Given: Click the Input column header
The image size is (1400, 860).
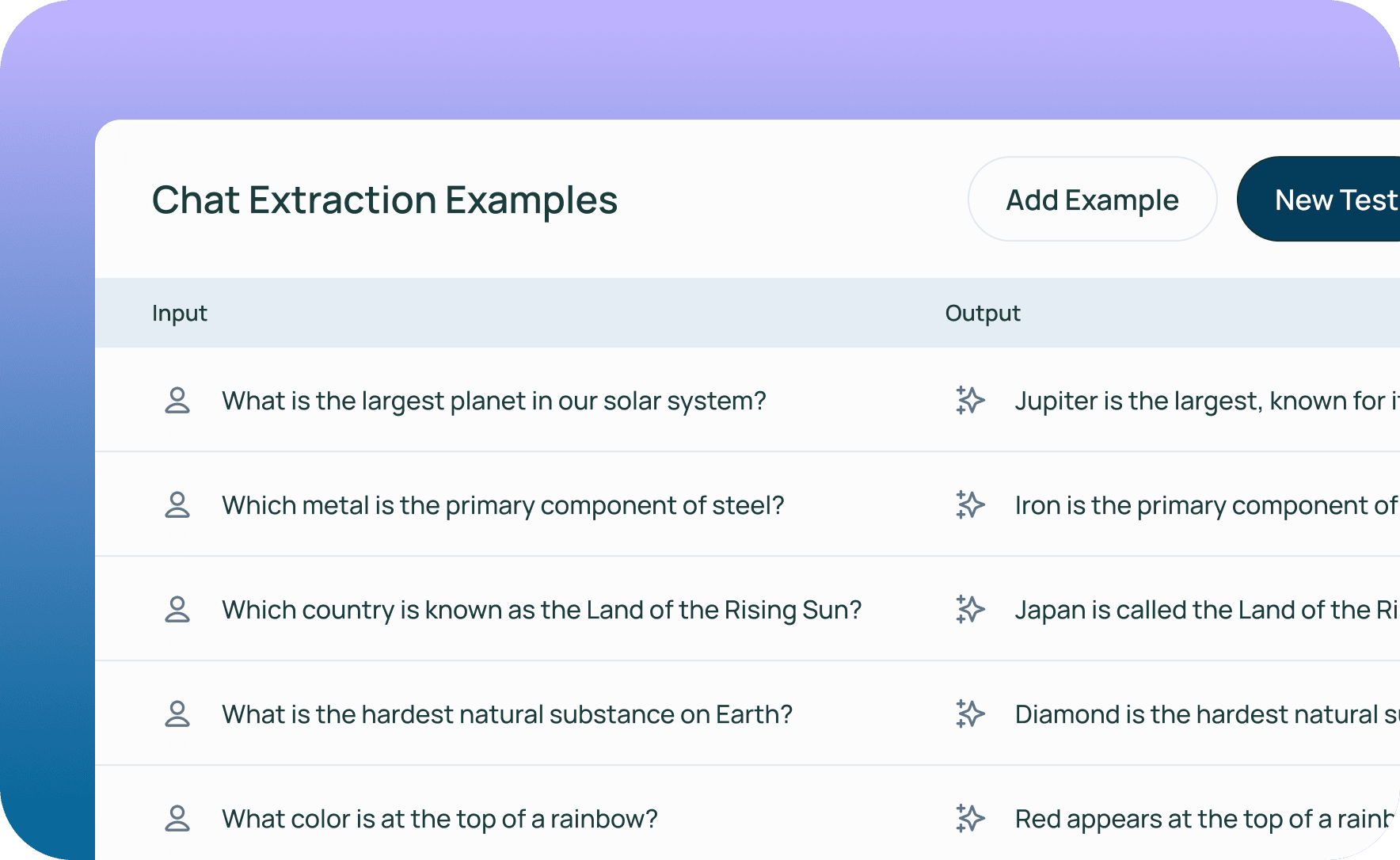Looking at the screenshot, I should pos(180,314).
